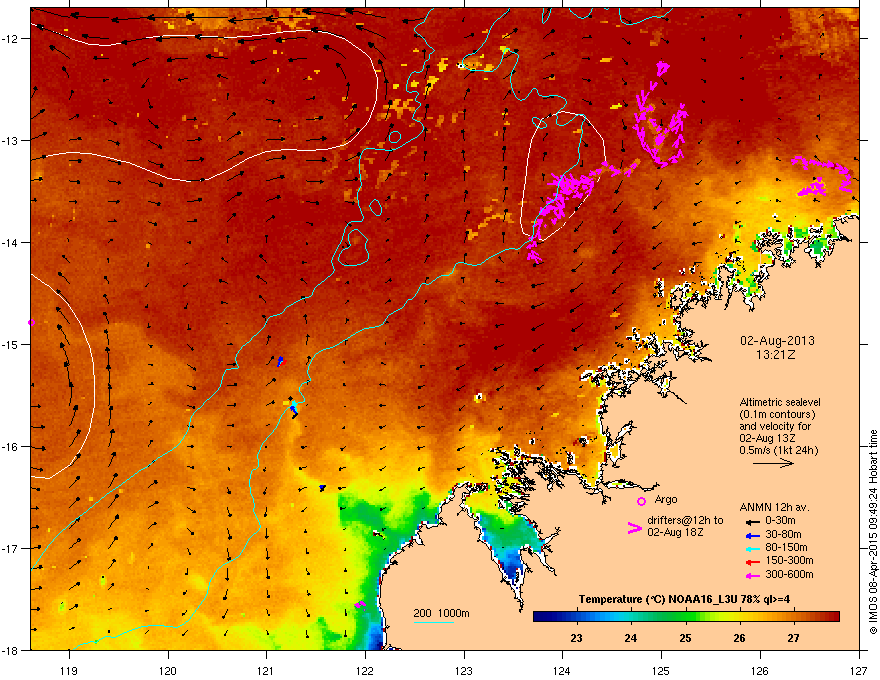Click the 'Altimetric sealevel' text
This screenshot has height=680, width=880.
(x=780, y=402)
